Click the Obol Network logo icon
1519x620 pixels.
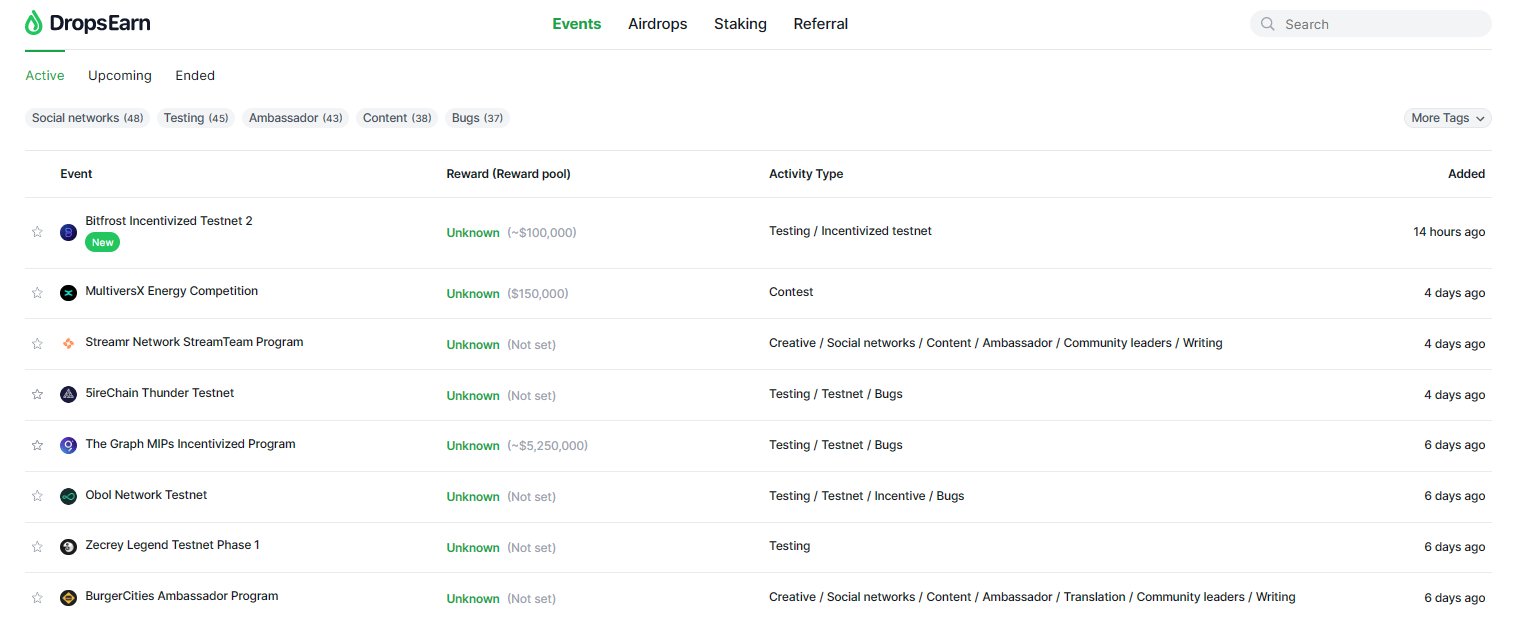pos(68,496)
